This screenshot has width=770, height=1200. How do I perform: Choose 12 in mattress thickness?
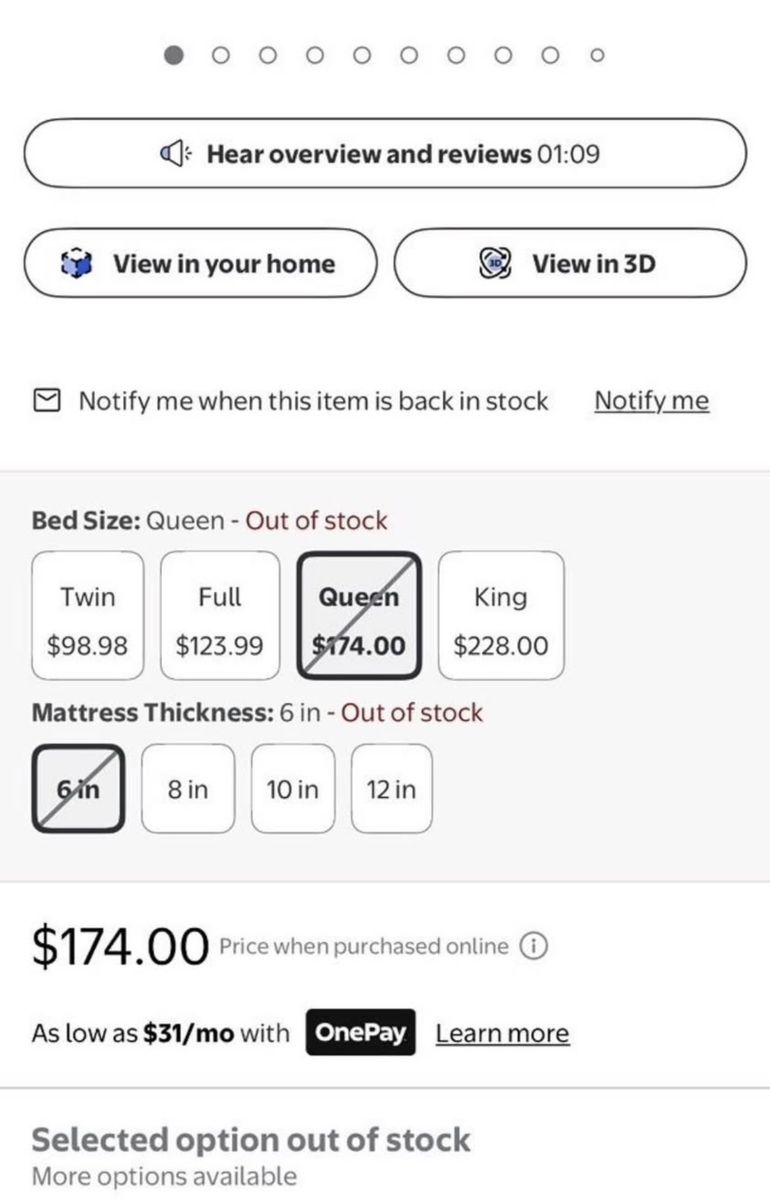pyautogui.click(x=391, y=788)
